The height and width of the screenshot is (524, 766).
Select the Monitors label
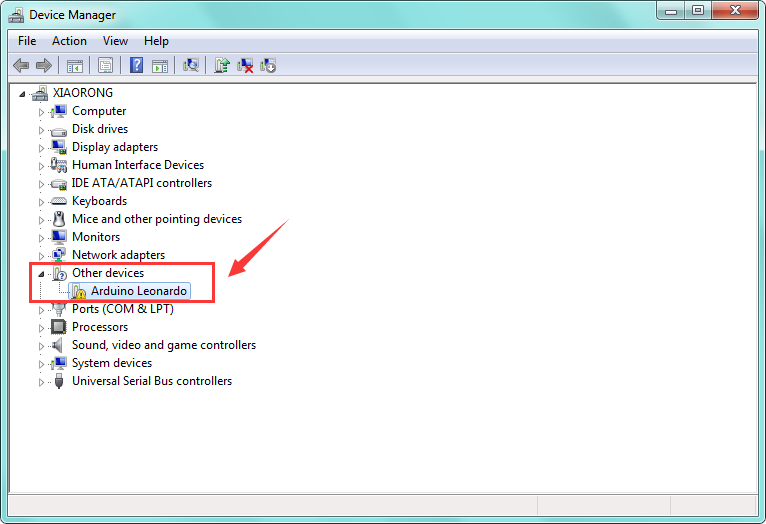(x=96, y=237)
